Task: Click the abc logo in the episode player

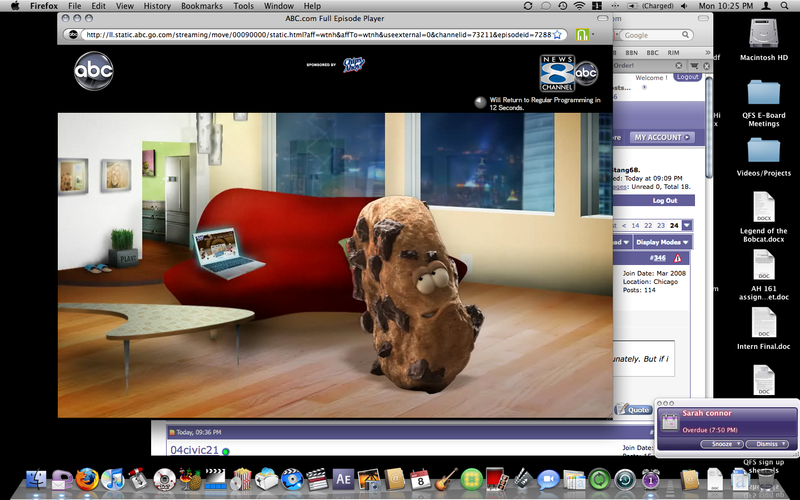Action: coord(94,70)
